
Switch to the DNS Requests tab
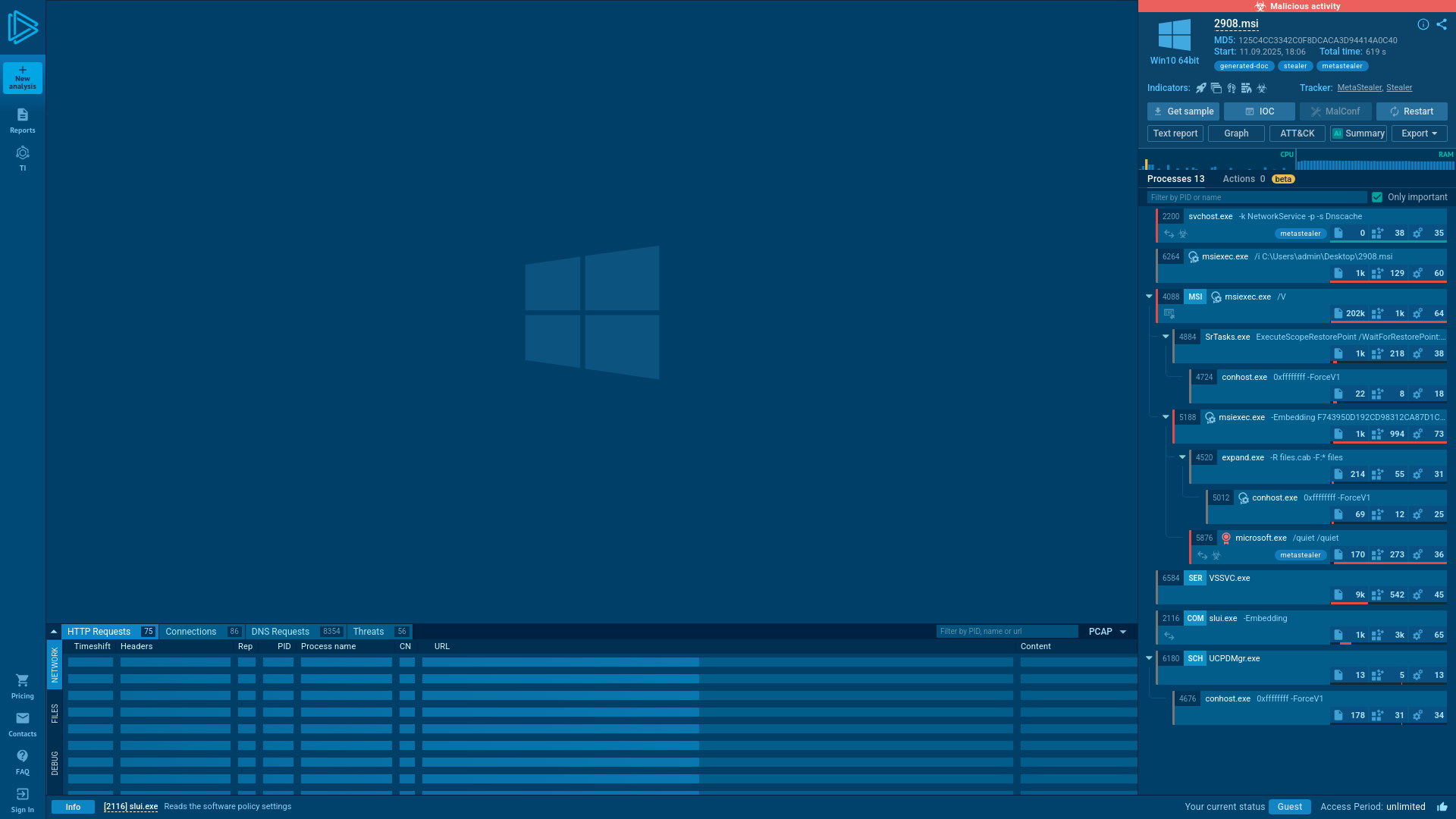296,632
